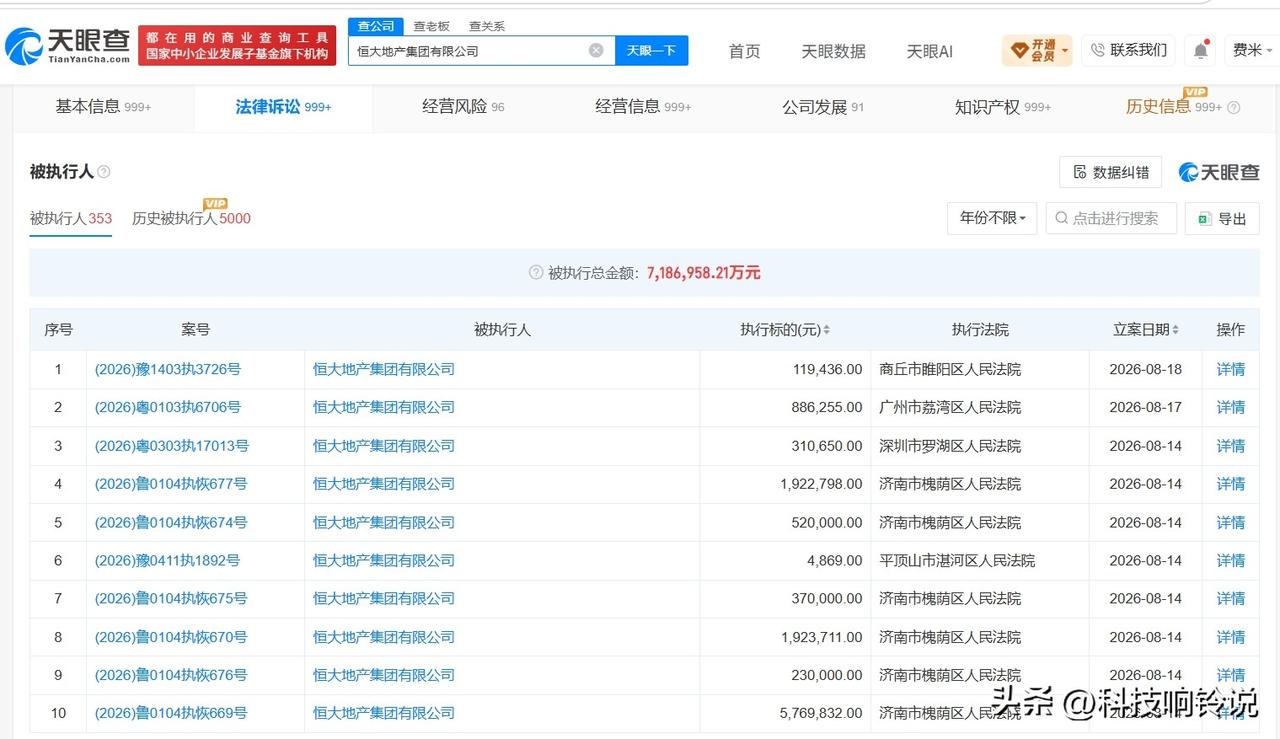Open the 法律诉讼 tab

coord(283,107)
